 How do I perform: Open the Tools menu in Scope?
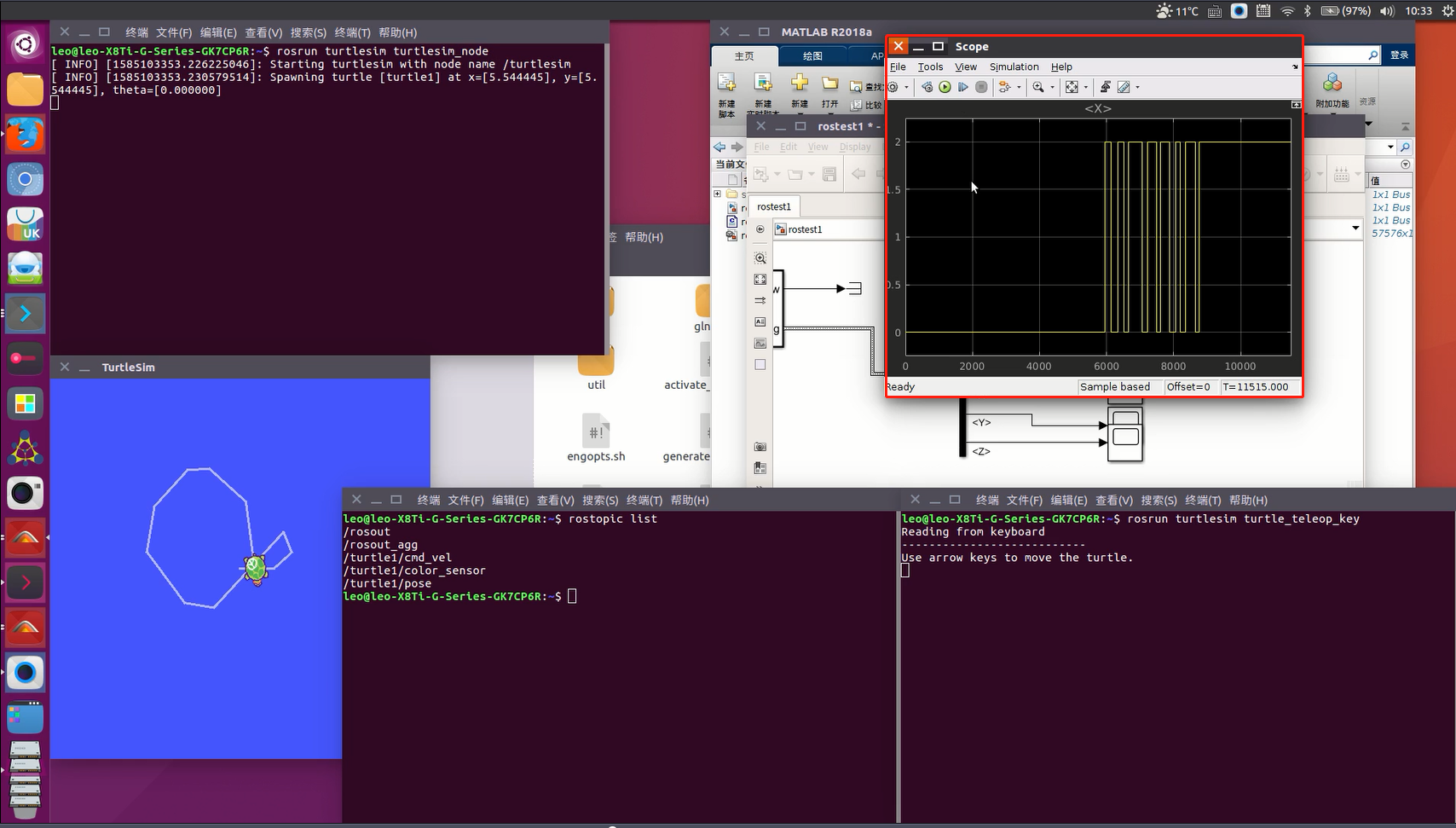coord(930,67)
